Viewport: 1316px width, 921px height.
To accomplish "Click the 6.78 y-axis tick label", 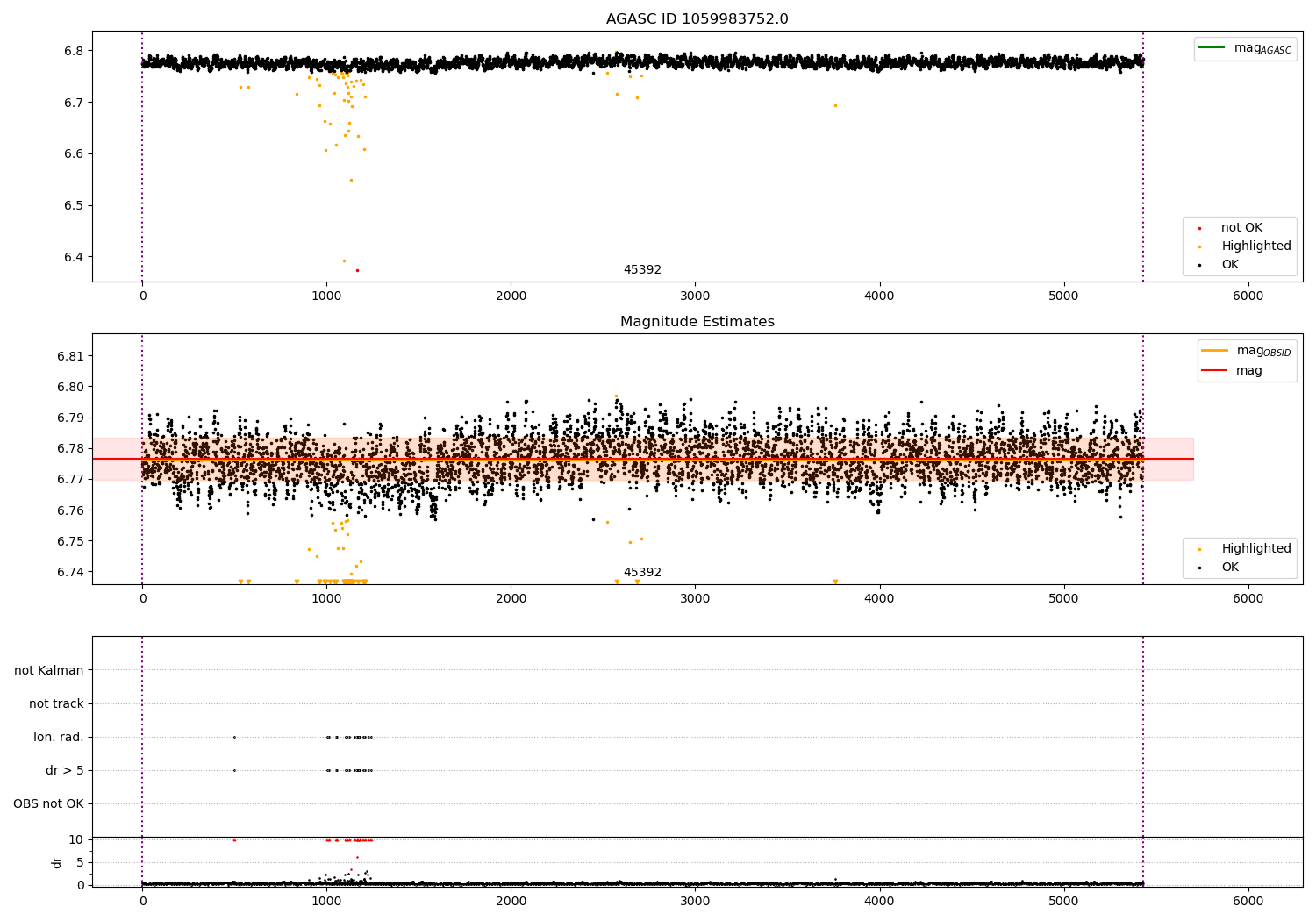I will click(70, 448).
